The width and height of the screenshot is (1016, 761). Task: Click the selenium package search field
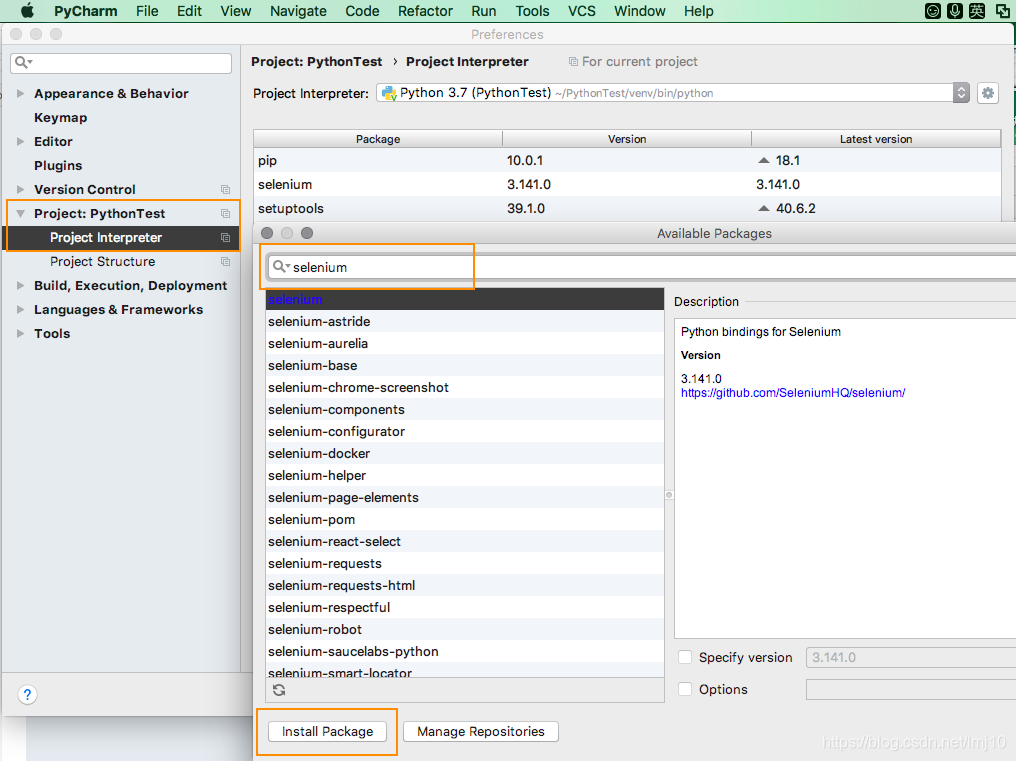(641, 267)
